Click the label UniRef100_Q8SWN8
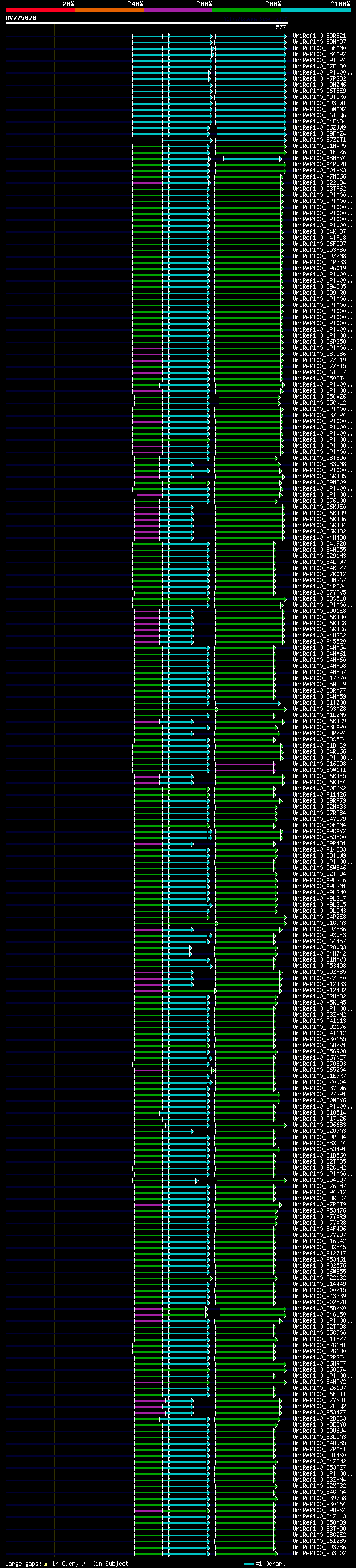 (x=319, y=464)
